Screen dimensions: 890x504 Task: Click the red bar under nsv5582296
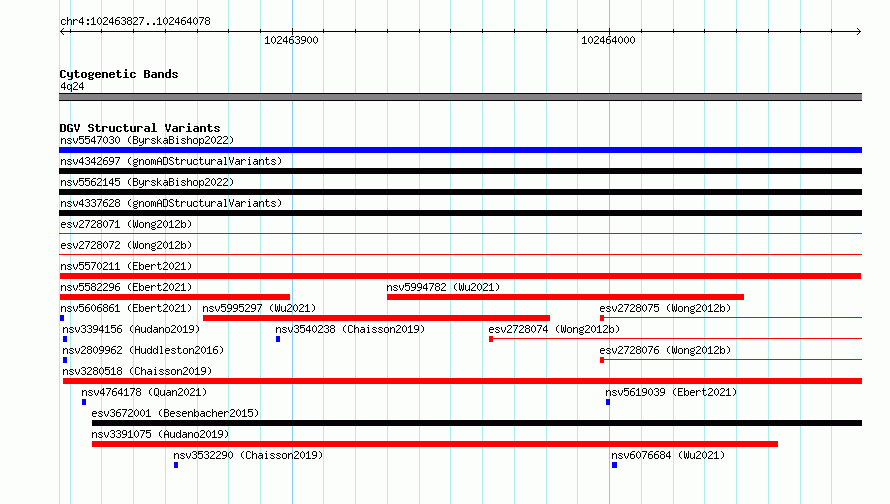click(175, 297)
